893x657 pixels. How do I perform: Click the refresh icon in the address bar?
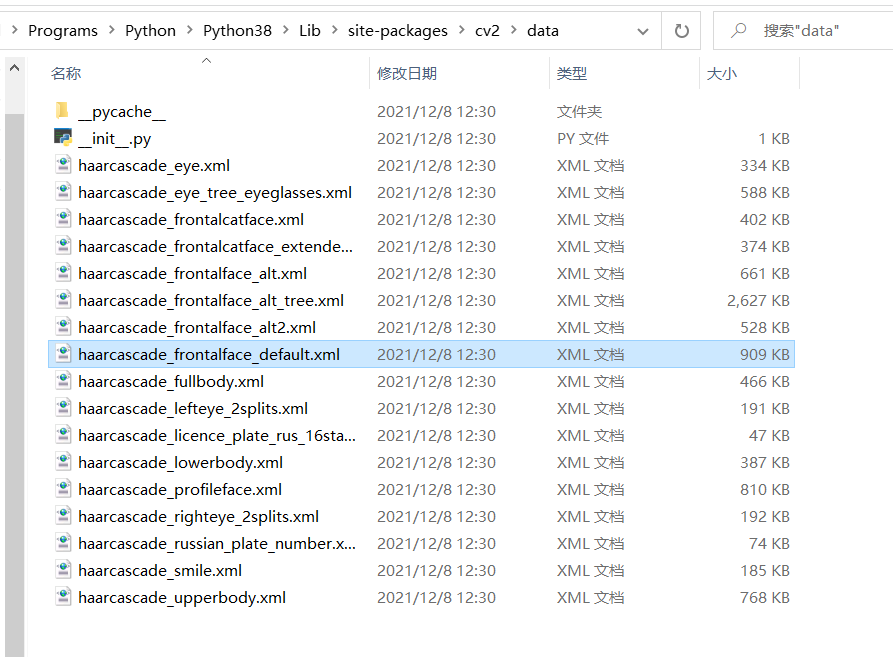(x=681, y=30)
